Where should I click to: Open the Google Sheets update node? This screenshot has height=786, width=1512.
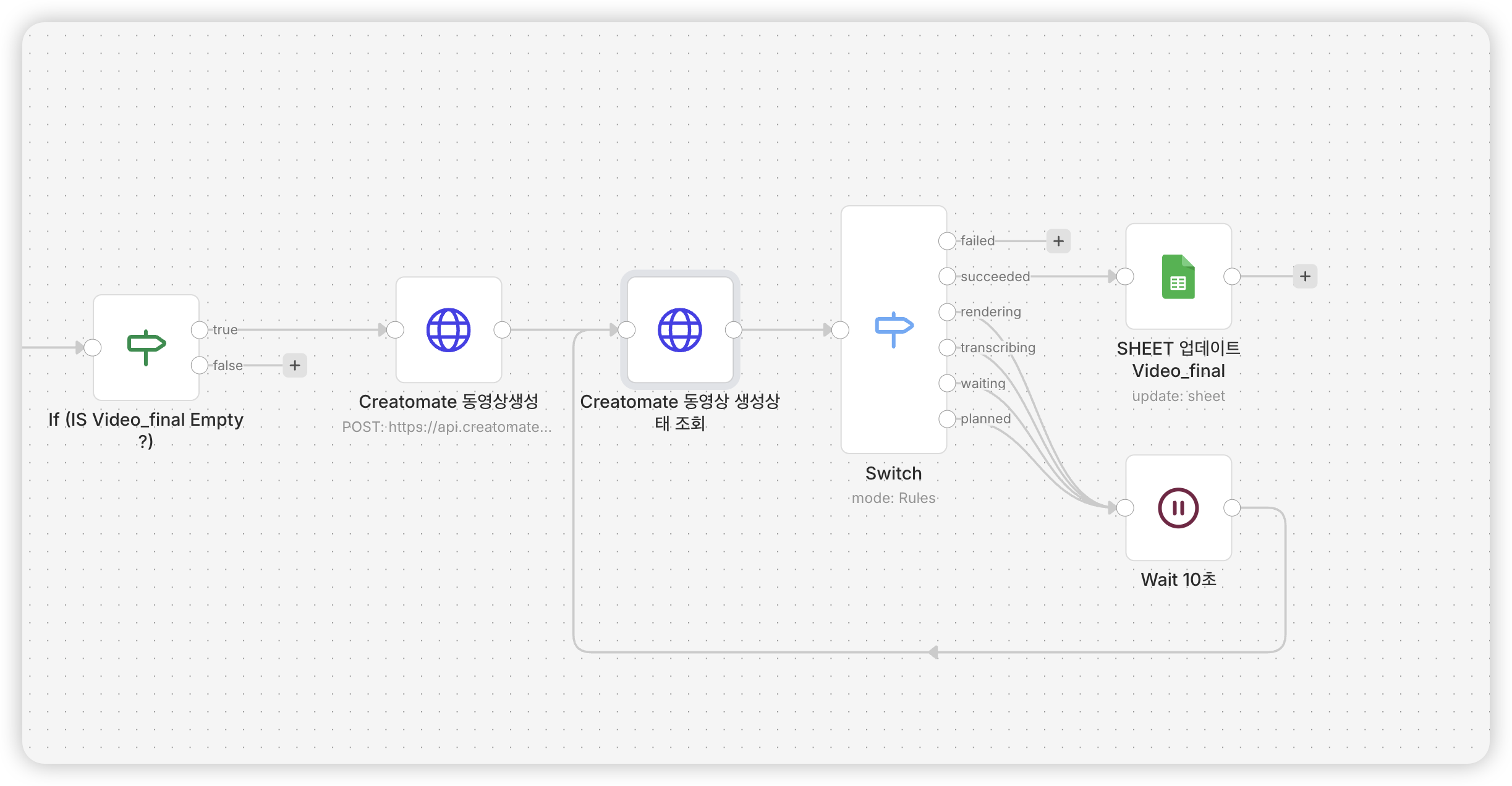coord(1178,276)
